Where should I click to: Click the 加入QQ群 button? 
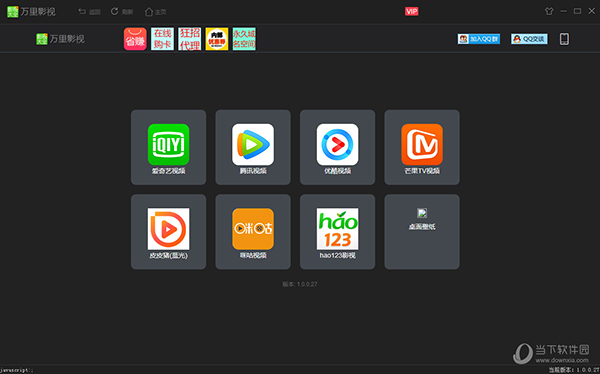[479, 39]
